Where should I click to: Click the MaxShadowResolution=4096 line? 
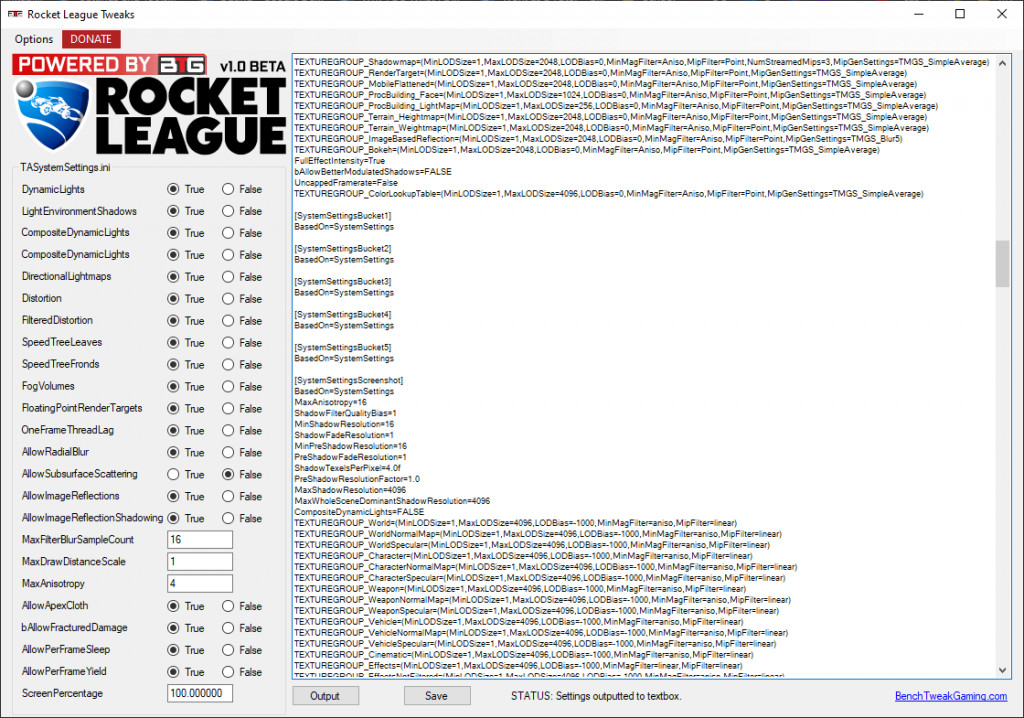(350, 490)
